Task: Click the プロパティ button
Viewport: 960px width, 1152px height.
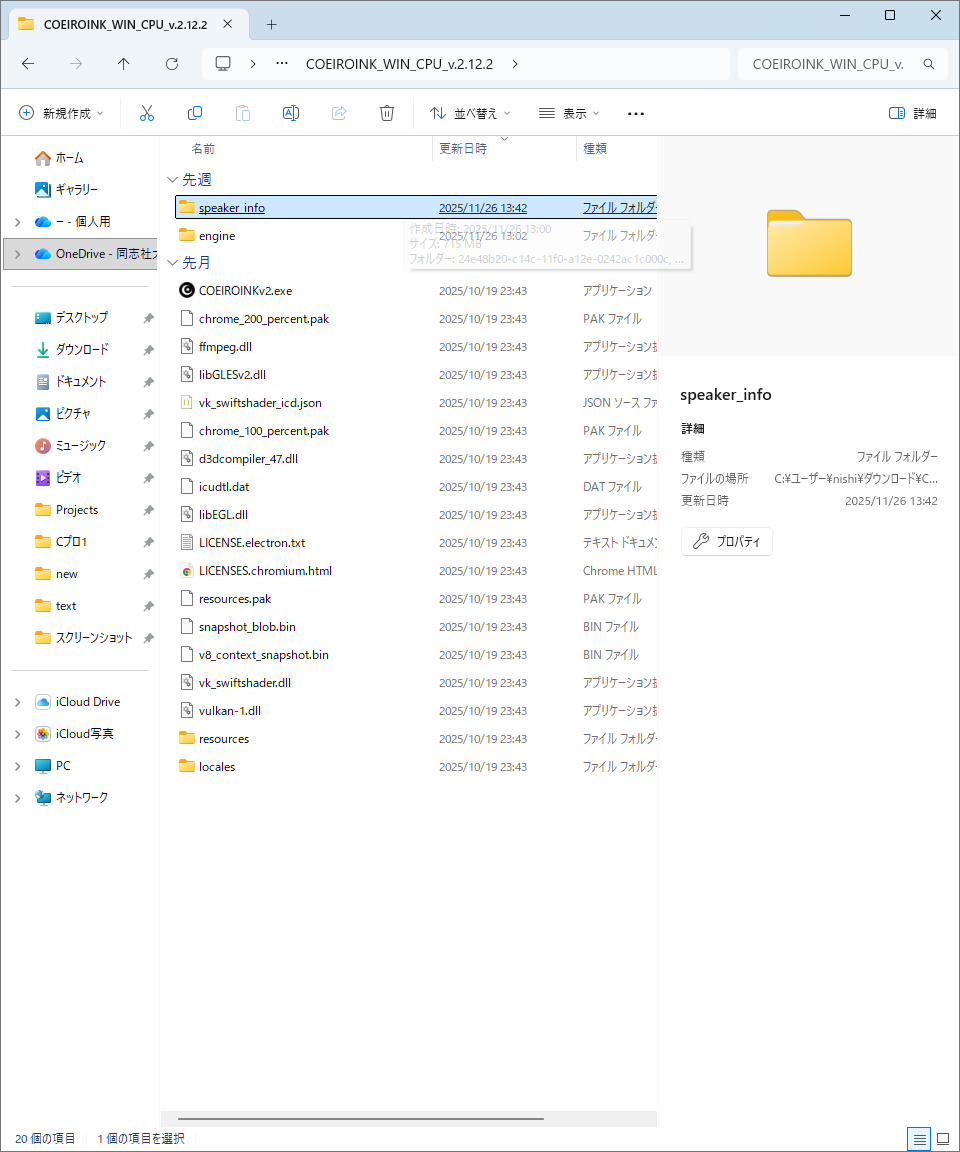Action: click(x=726, y=541)
